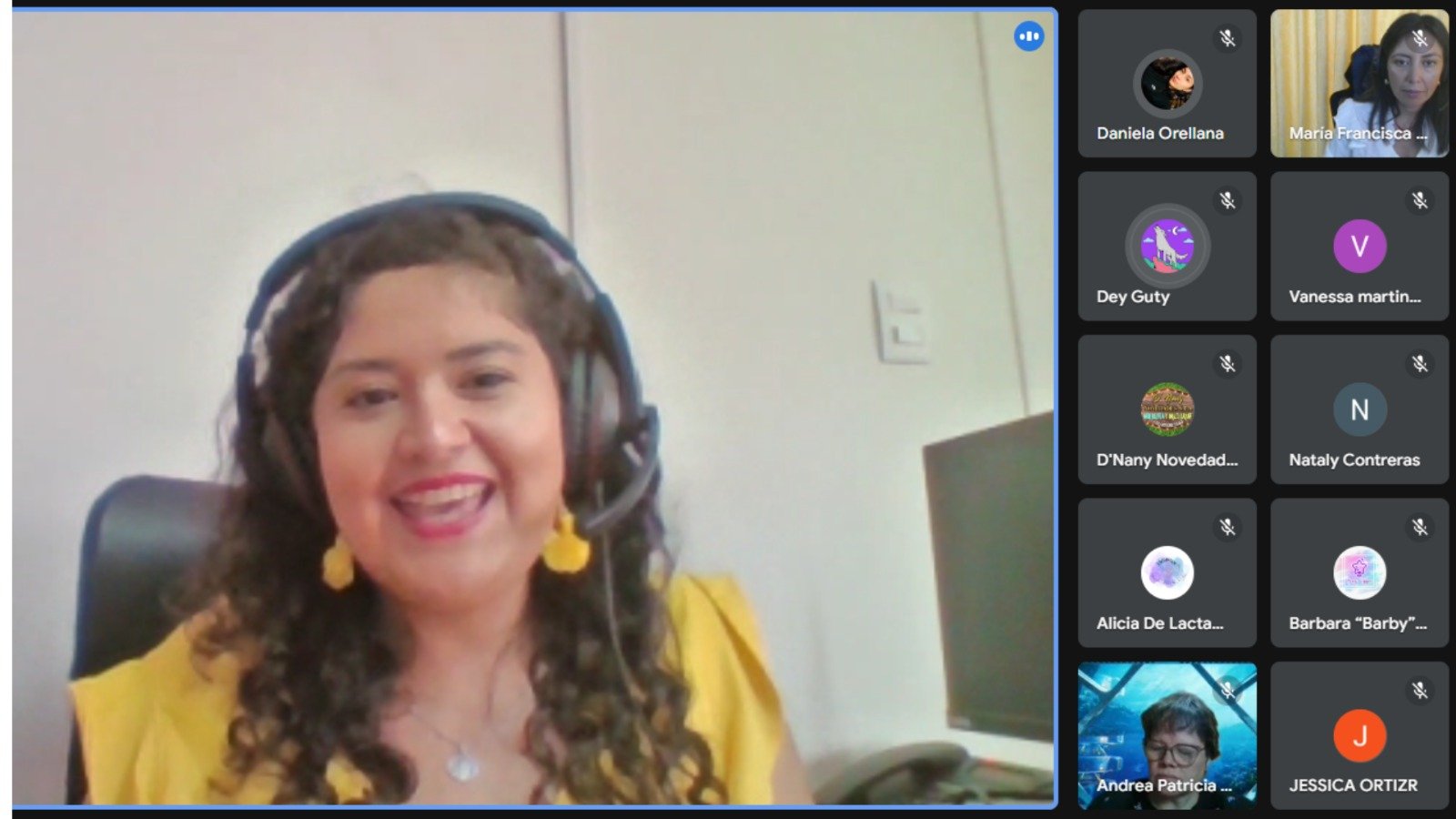Click Vanessa martin's muted microphone icon
Image resolution: width=1456 pixels, height=819 pixels.
(x=1420, y=200)
